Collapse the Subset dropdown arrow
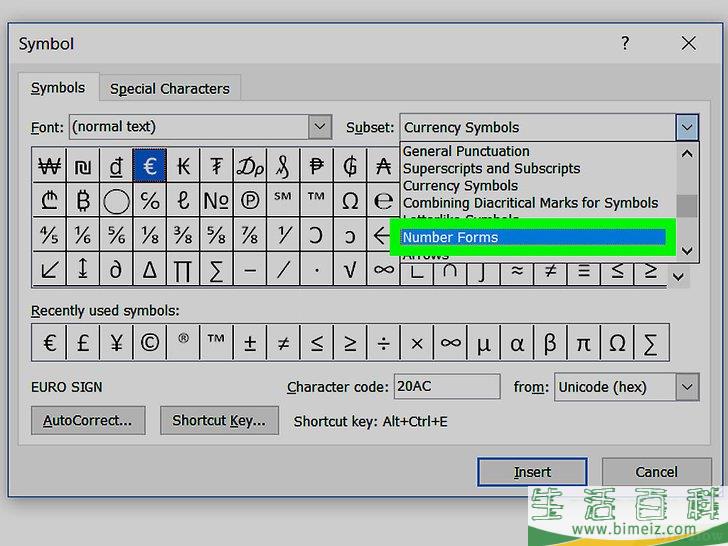 tap(686, 127)
